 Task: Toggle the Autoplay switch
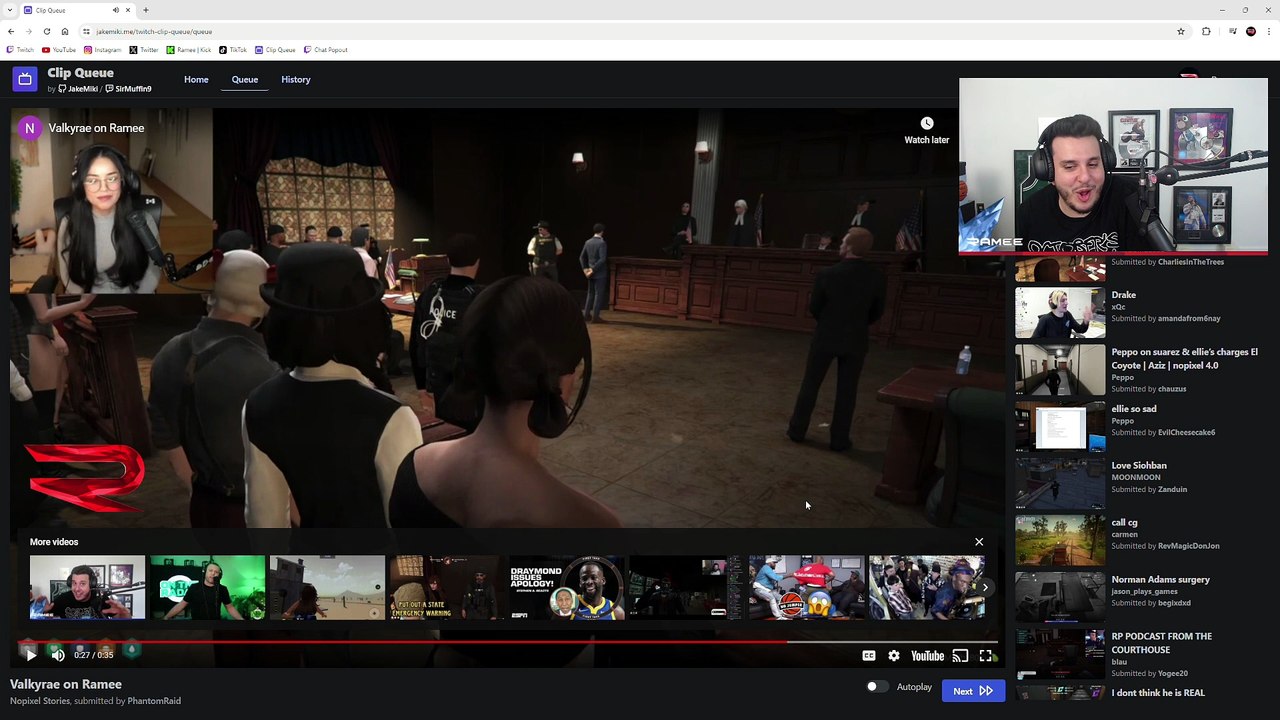(875, 687)
